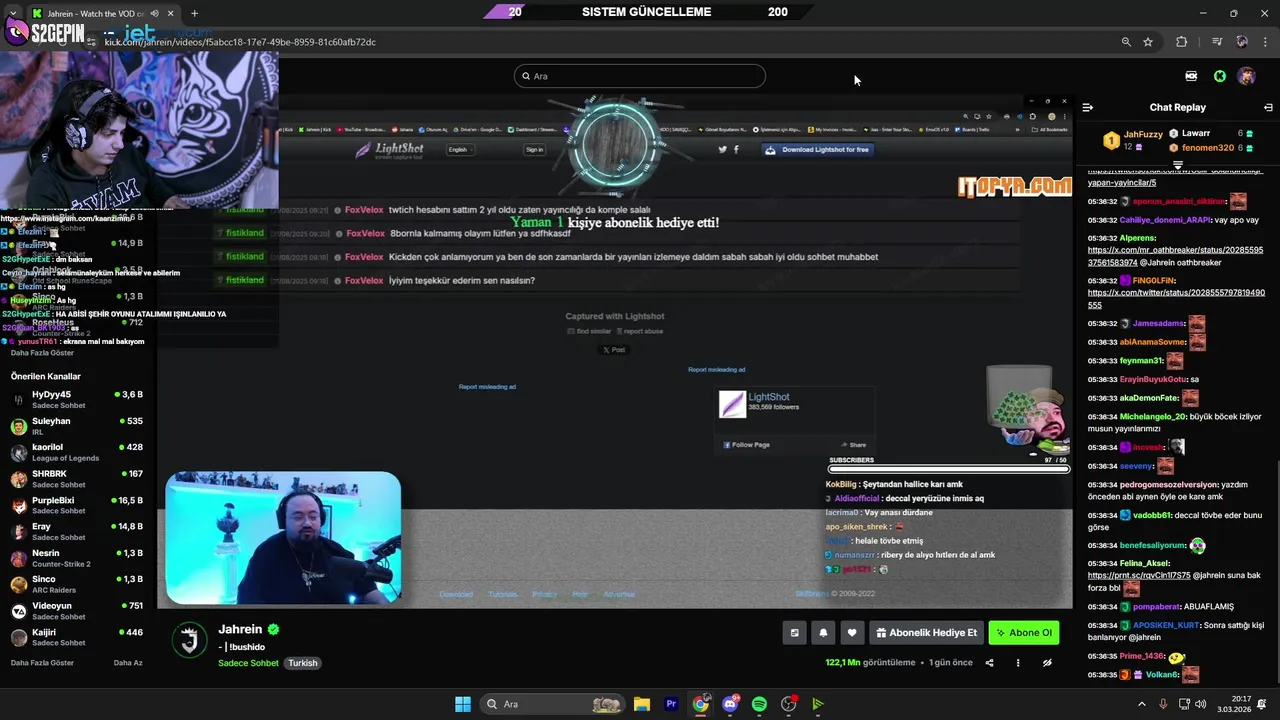Show hidden system tray icons

coord(1142,704)
